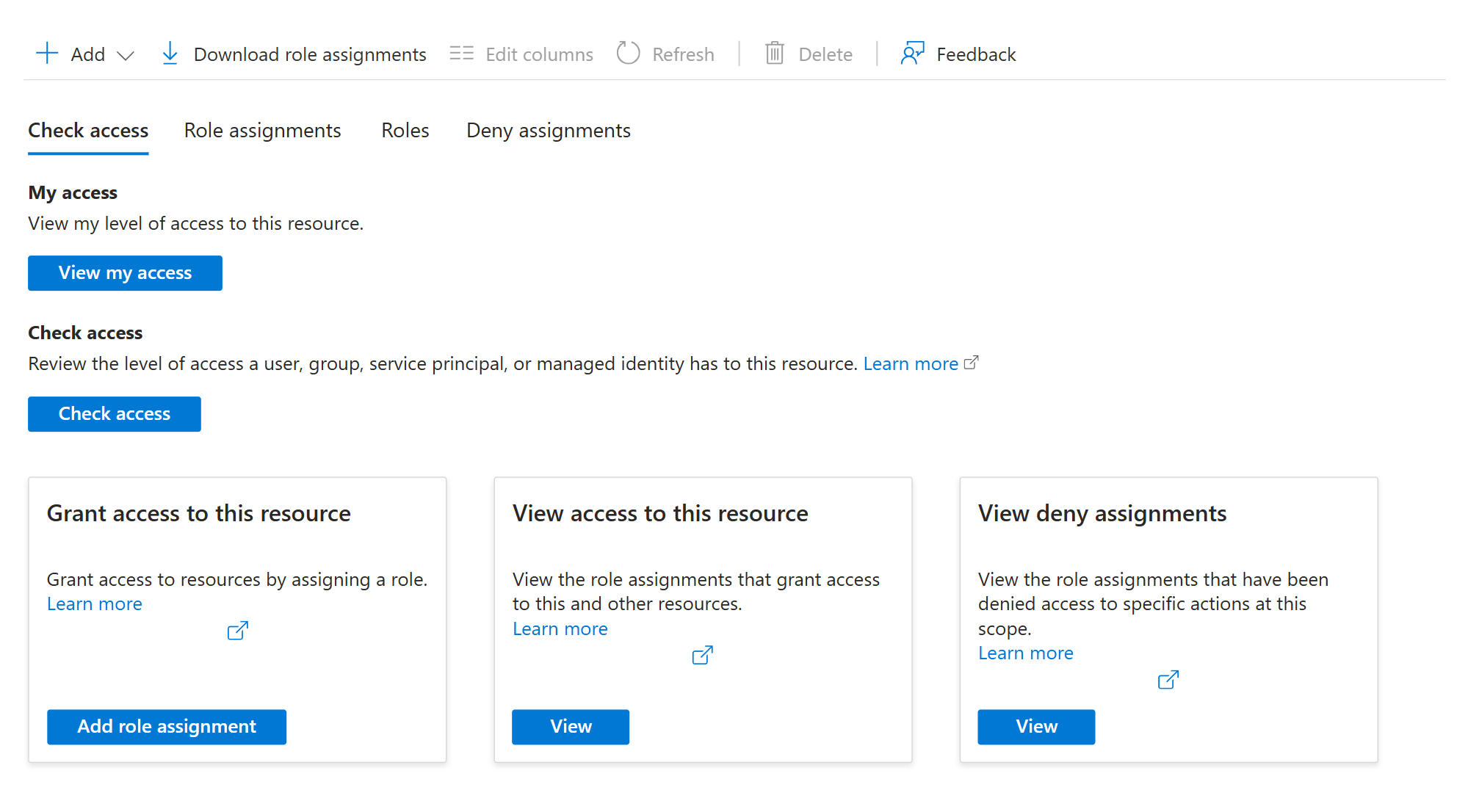1468x812 pixels.
Task: Open Learn more in Grant access card
Action: pos(95,604)
